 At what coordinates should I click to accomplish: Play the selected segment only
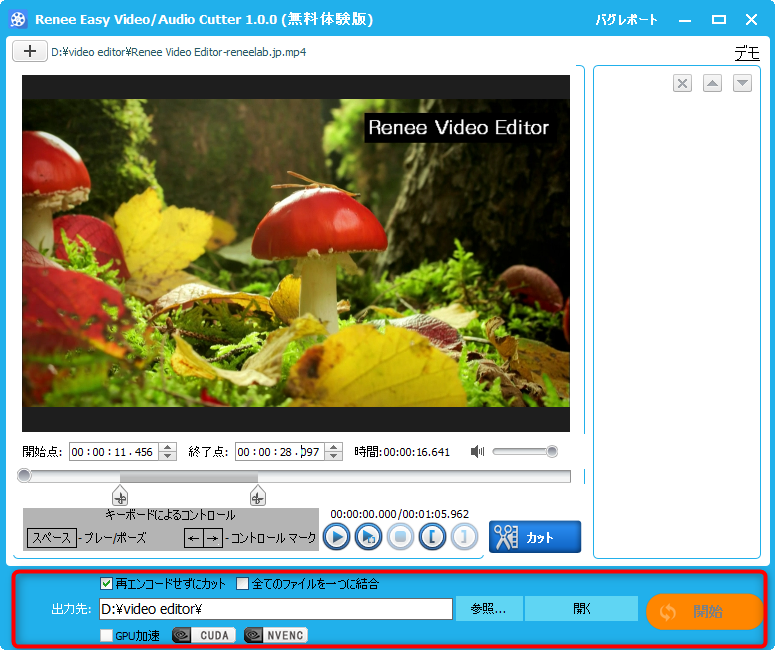coord(369,537)
